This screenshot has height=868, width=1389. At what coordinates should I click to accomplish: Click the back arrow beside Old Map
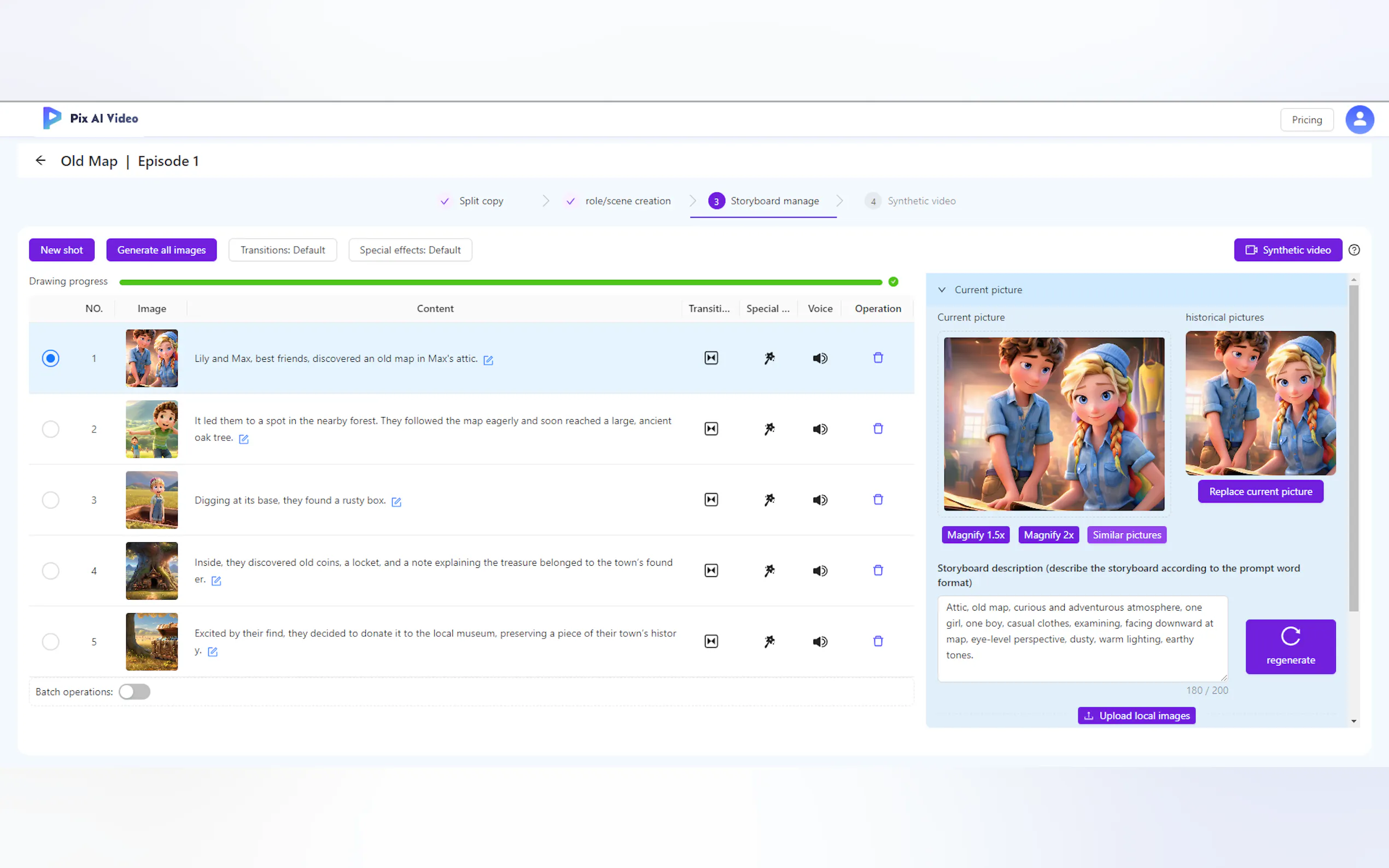pyautogui.click(x=40, y=161)
